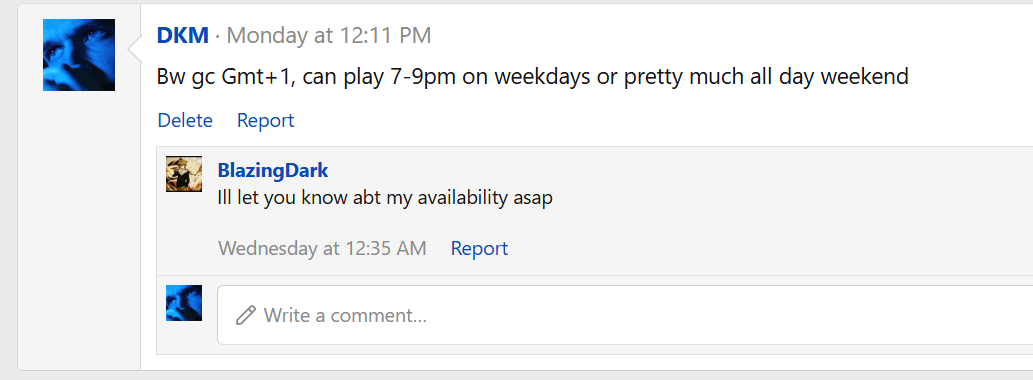Open BlazingDark's small avatar picture
The width and height of the screenshot is (1033, 380).
(184, 174)
